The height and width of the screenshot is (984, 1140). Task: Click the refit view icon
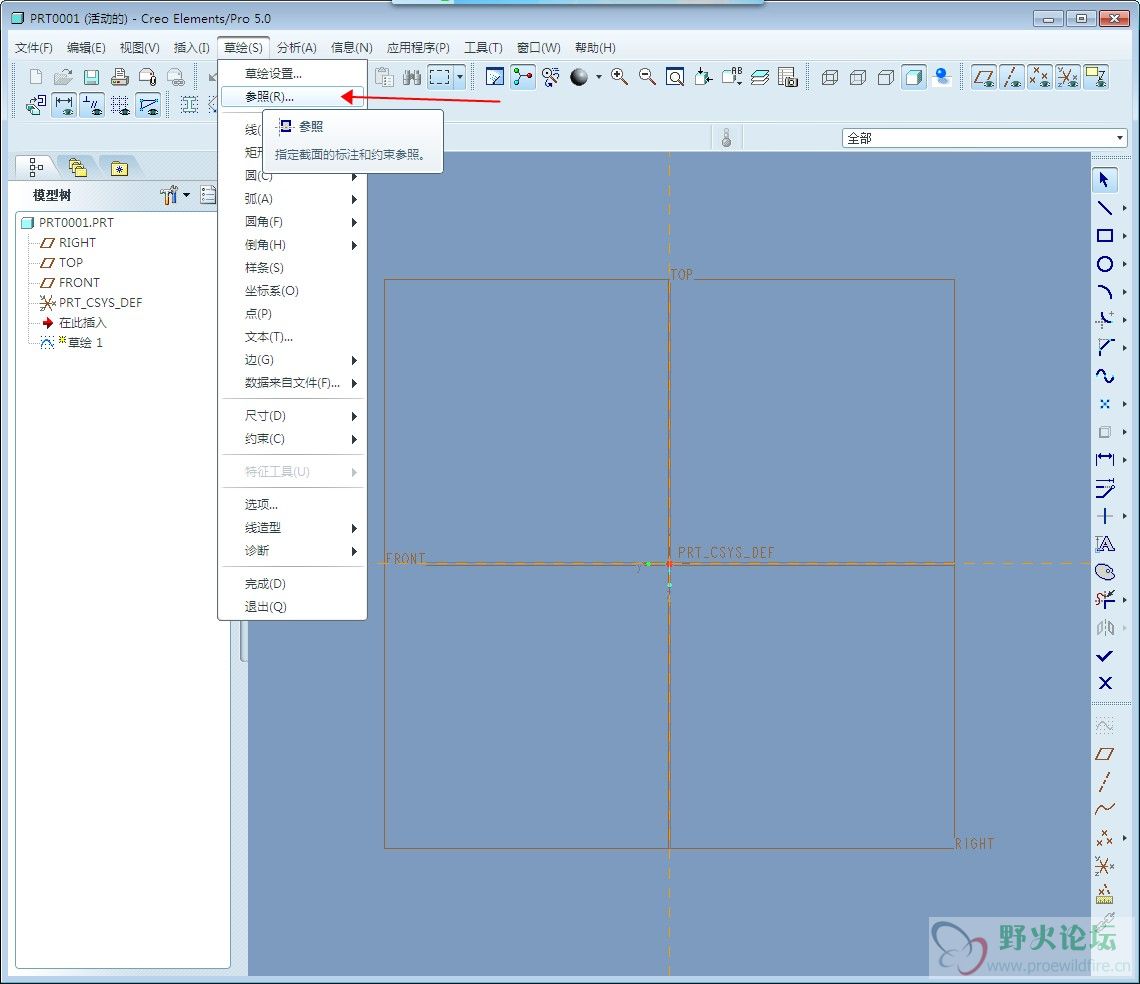(675, 76)
